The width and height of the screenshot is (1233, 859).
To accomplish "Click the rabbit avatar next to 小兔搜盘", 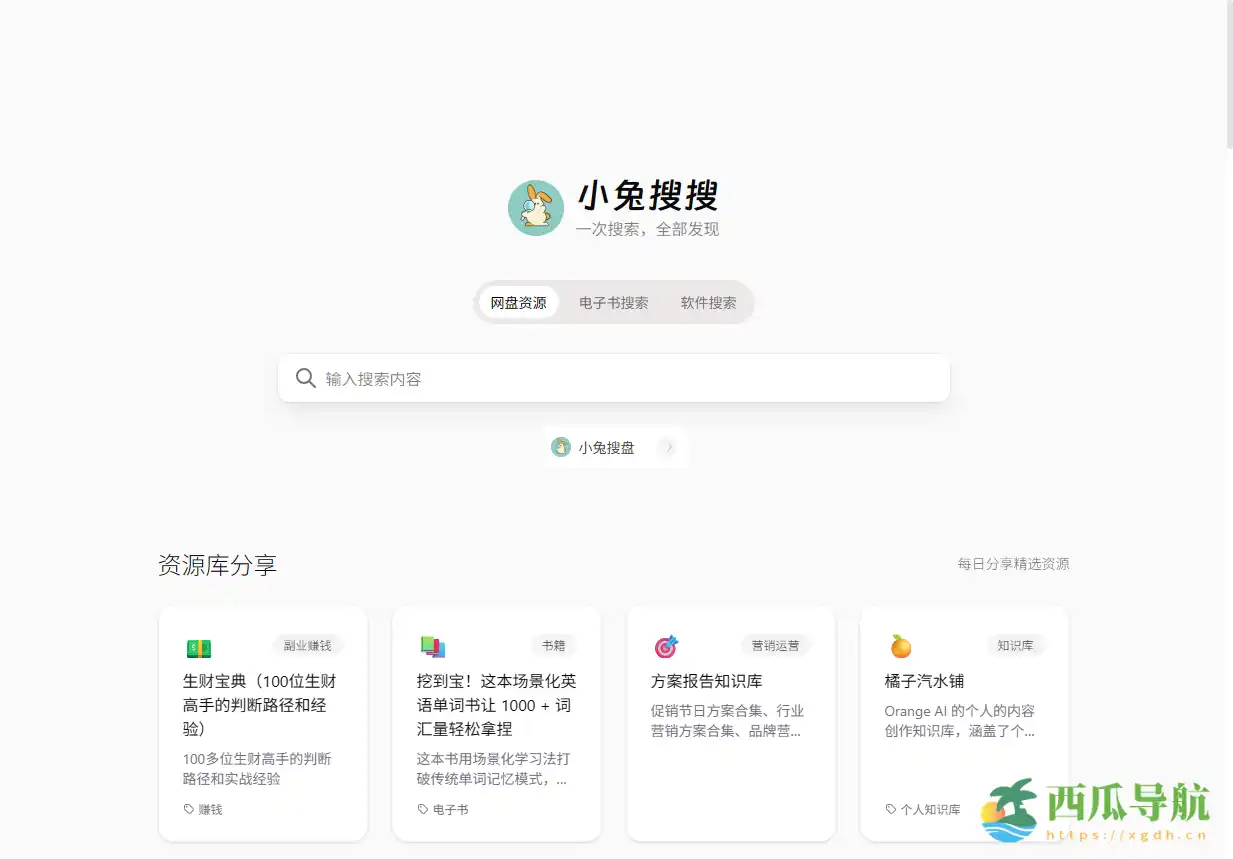I will pos(562,447).
